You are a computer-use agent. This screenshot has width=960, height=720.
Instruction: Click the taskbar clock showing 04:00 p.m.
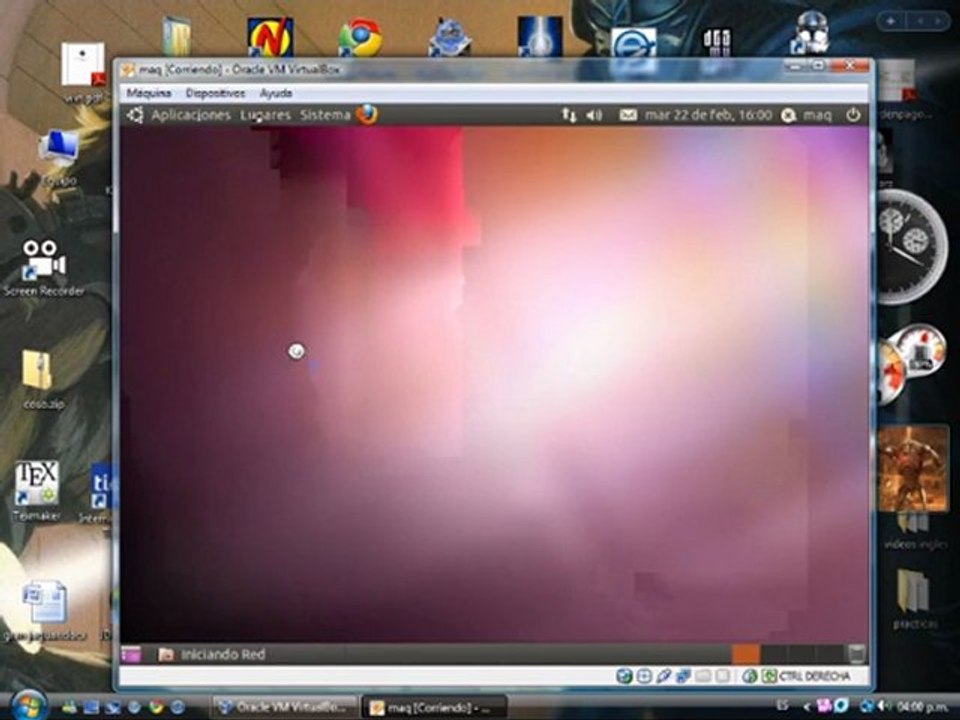(x=923, y=707)
